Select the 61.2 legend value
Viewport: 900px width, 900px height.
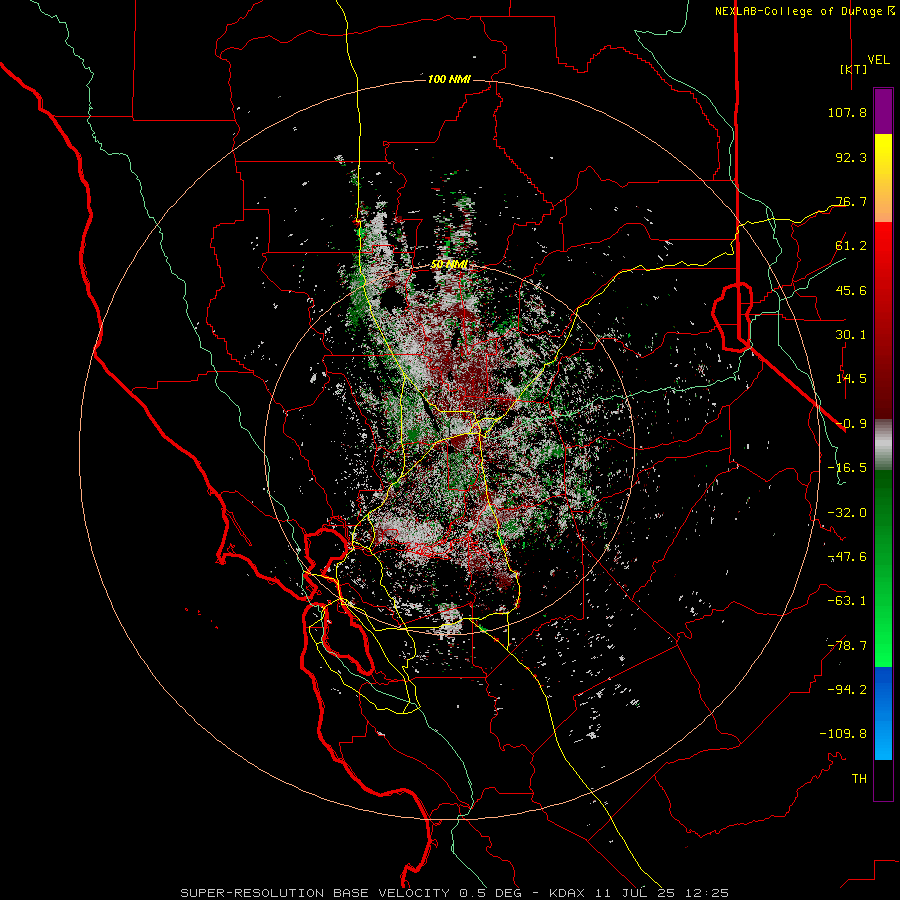851,246
